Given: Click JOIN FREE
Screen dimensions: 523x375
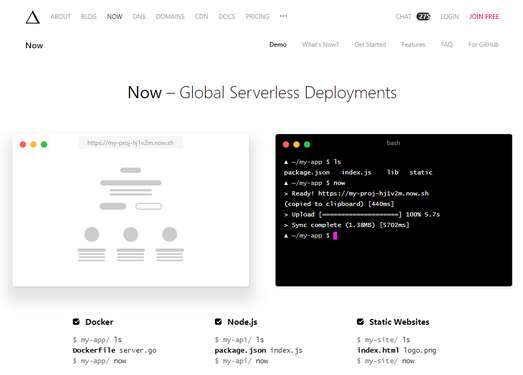Looking at the screenshot, I should [484, 16].
